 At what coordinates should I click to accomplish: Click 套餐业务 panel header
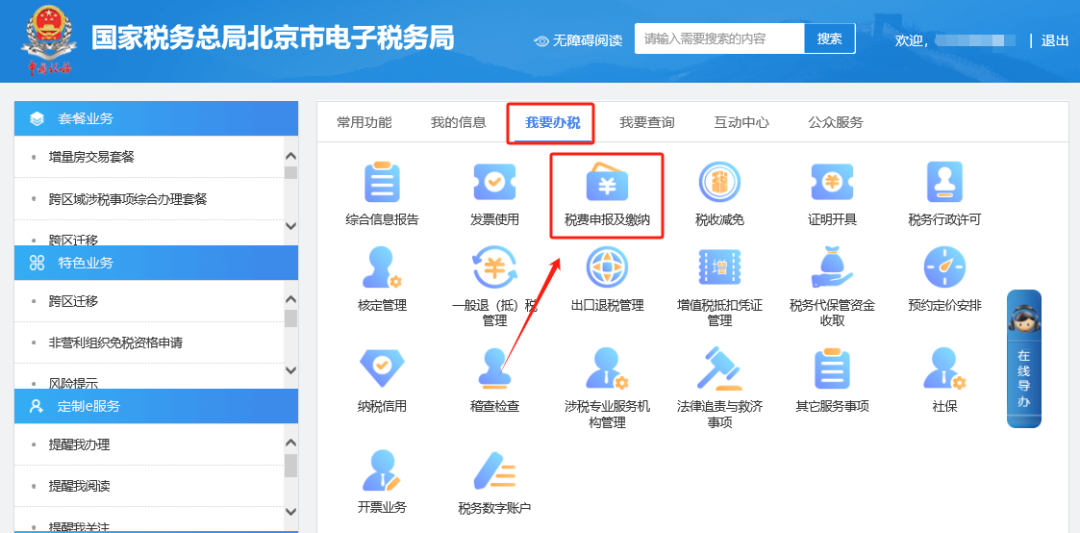point(156,118)
